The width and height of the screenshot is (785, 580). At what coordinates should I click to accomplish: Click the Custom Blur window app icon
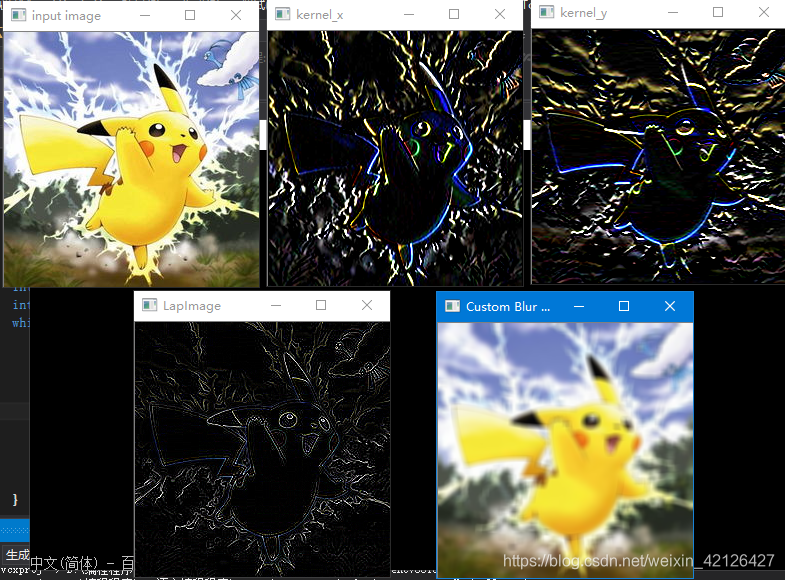(453, 306)
